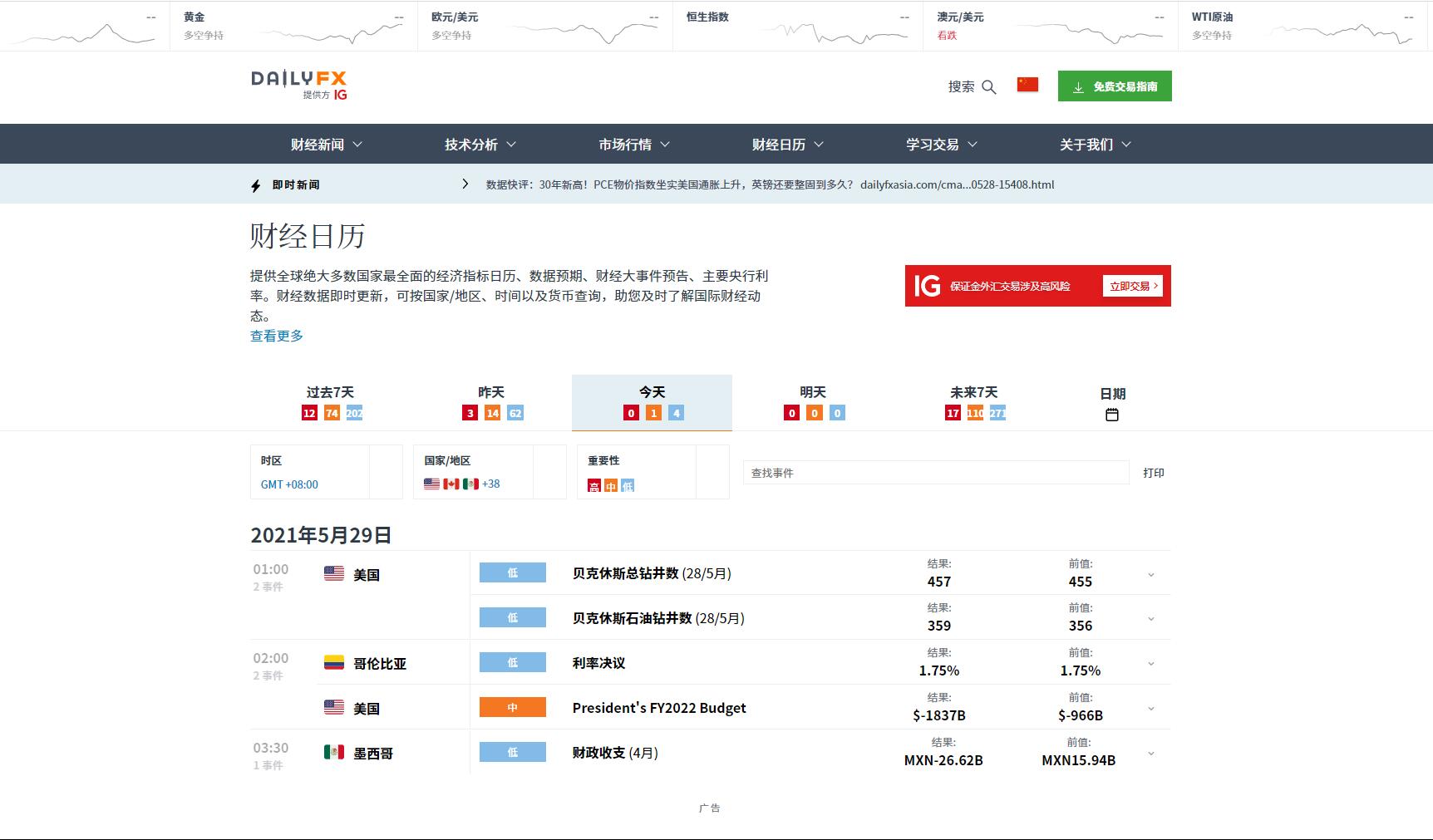Click the China flag language icon
The height and width of the screenshot is (840, 1433).
1027,85
